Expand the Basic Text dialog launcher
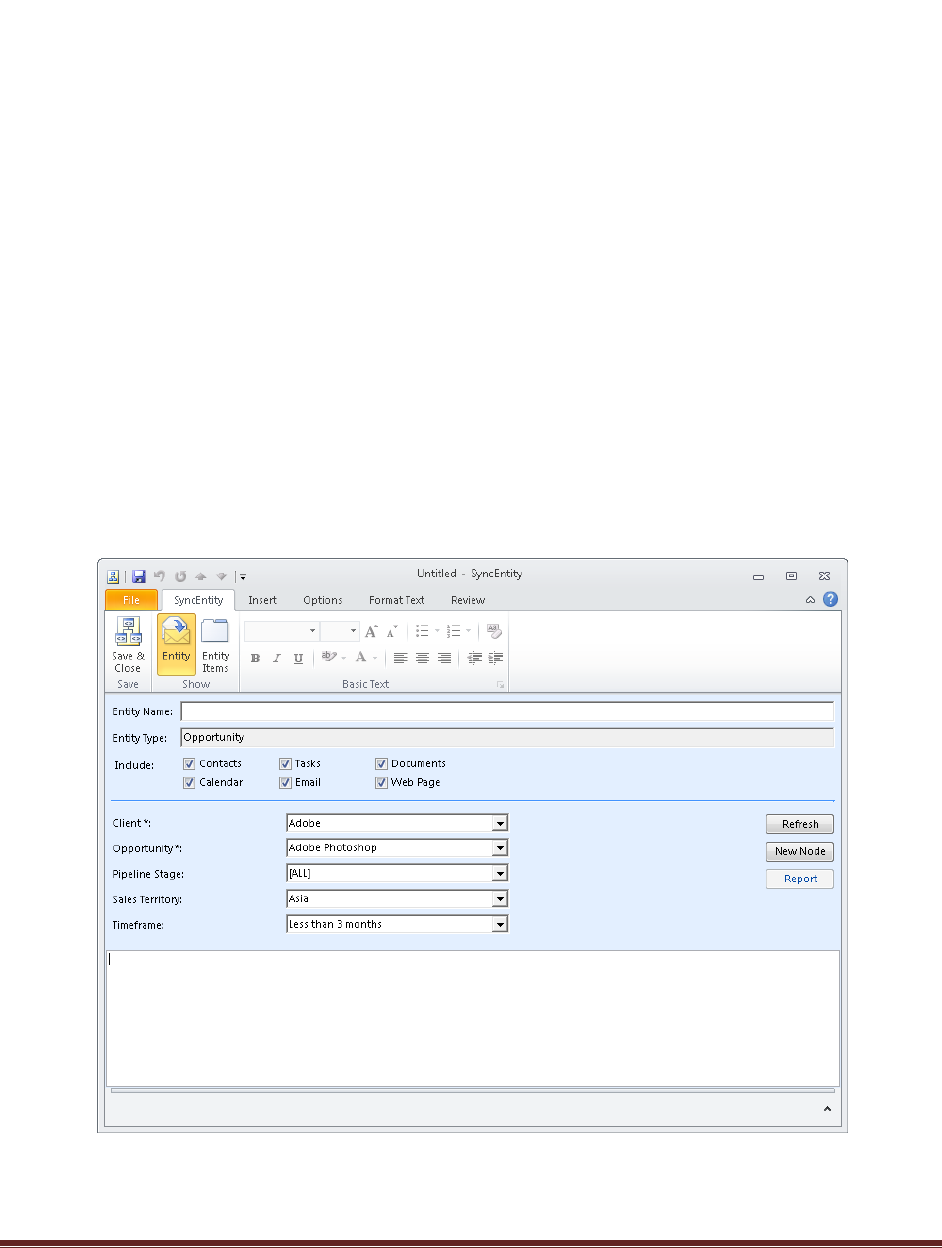This screenshot has height=1248, width=942. tap(500, 685)
